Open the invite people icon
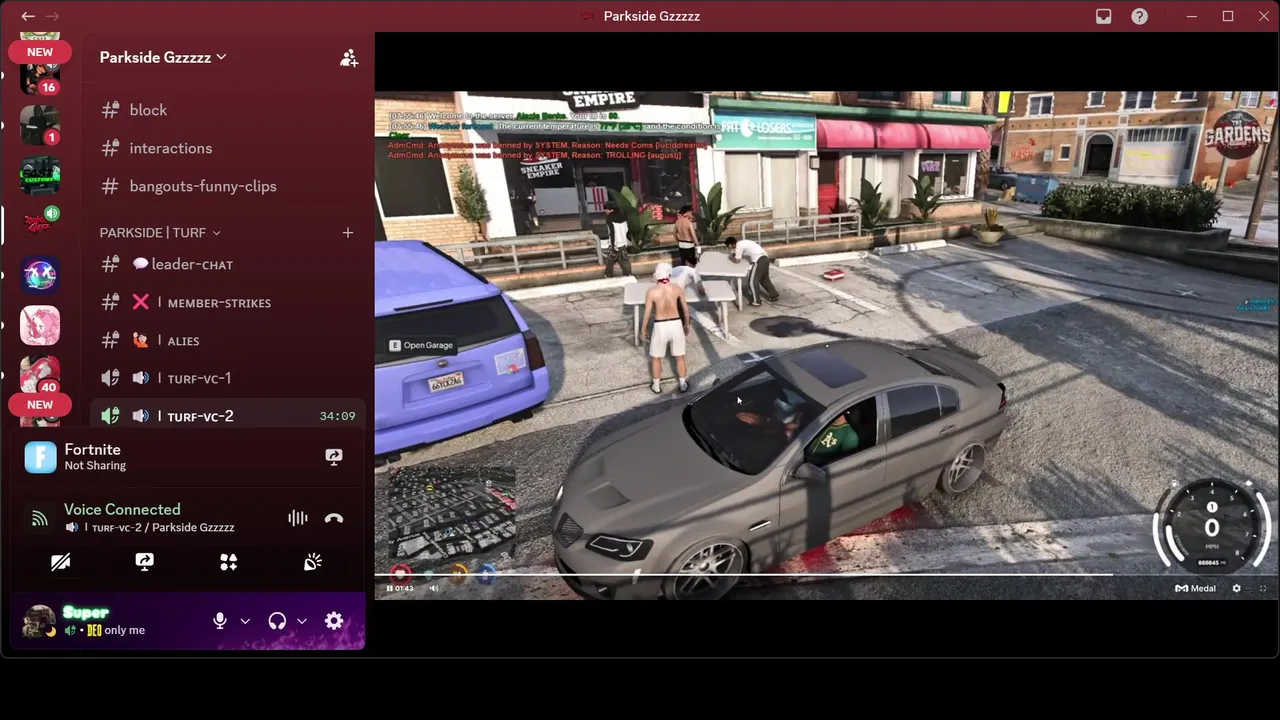This screenshot has width=1280, height=720. tap(348, 58)
